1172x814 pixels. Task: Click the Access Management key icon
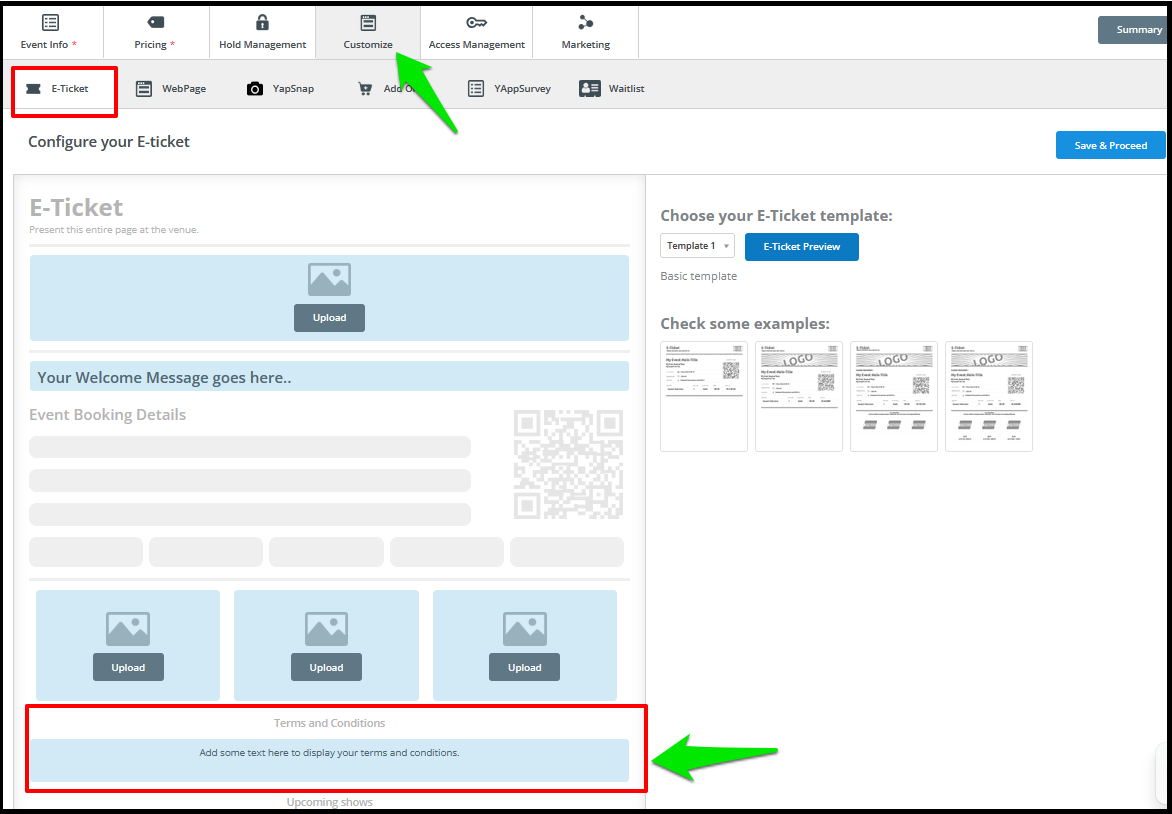tap(476, 22)
